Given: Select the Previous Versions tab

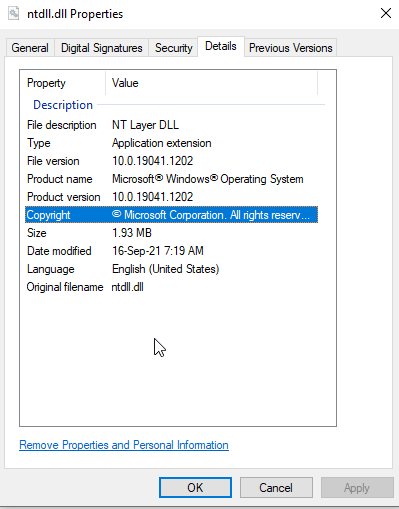Looking at the screenshot, I should pyautogui.click(x=290, y=48).
